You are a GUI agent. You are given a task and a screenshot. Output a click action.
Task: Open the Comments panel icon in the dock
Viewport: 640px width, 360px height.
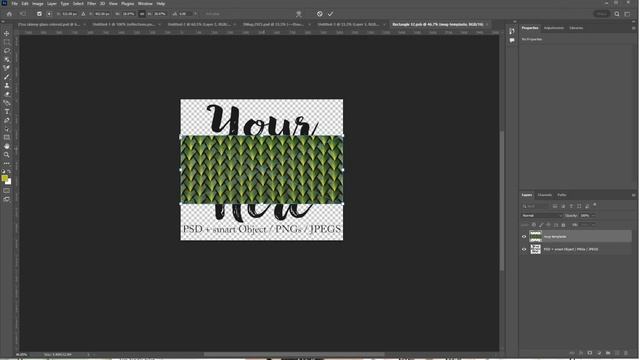[x=512, y=40]
